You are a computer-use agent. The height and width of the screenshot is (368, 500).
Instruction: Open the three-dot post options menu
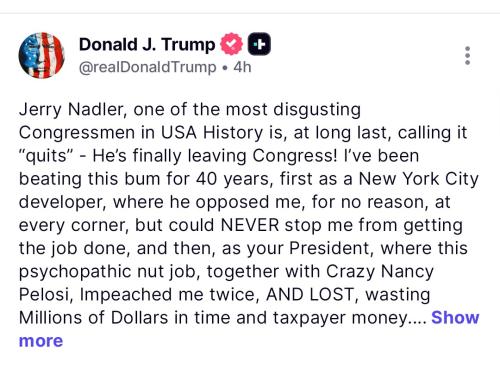[467, 55]
